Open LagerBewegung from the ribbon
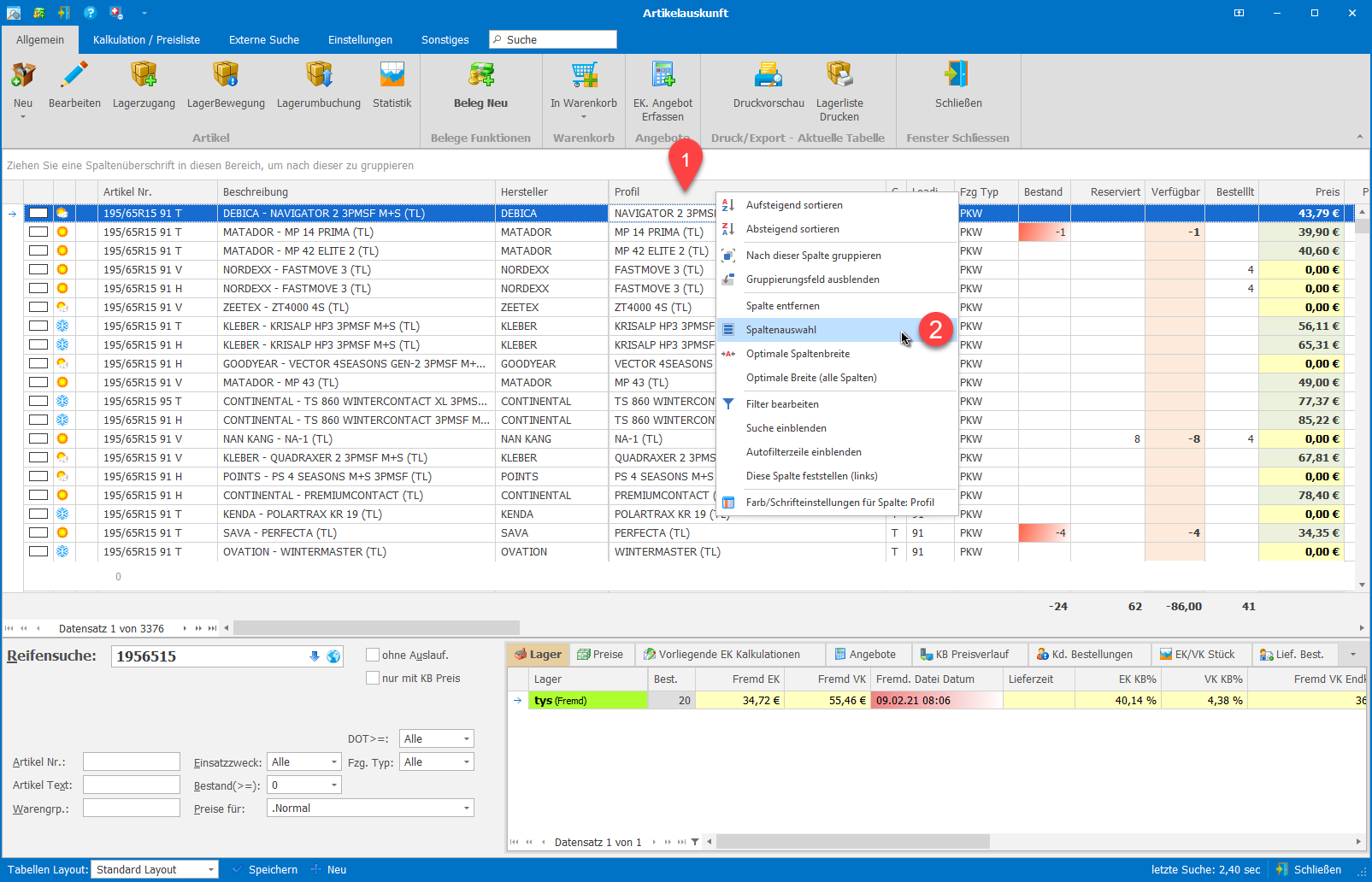Viewport: 1372px width, 882px height. click(226, 75)
